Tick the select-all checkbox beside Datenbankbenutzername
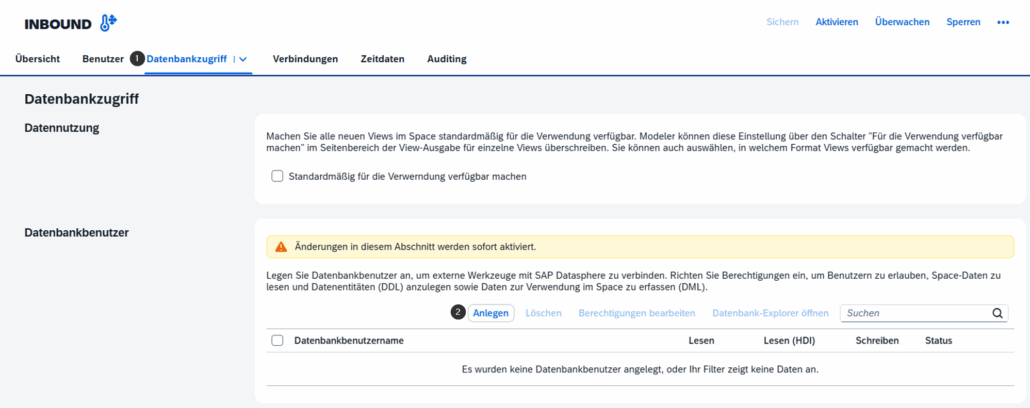This screenshot has width=1030, height=408. point(277,340)
